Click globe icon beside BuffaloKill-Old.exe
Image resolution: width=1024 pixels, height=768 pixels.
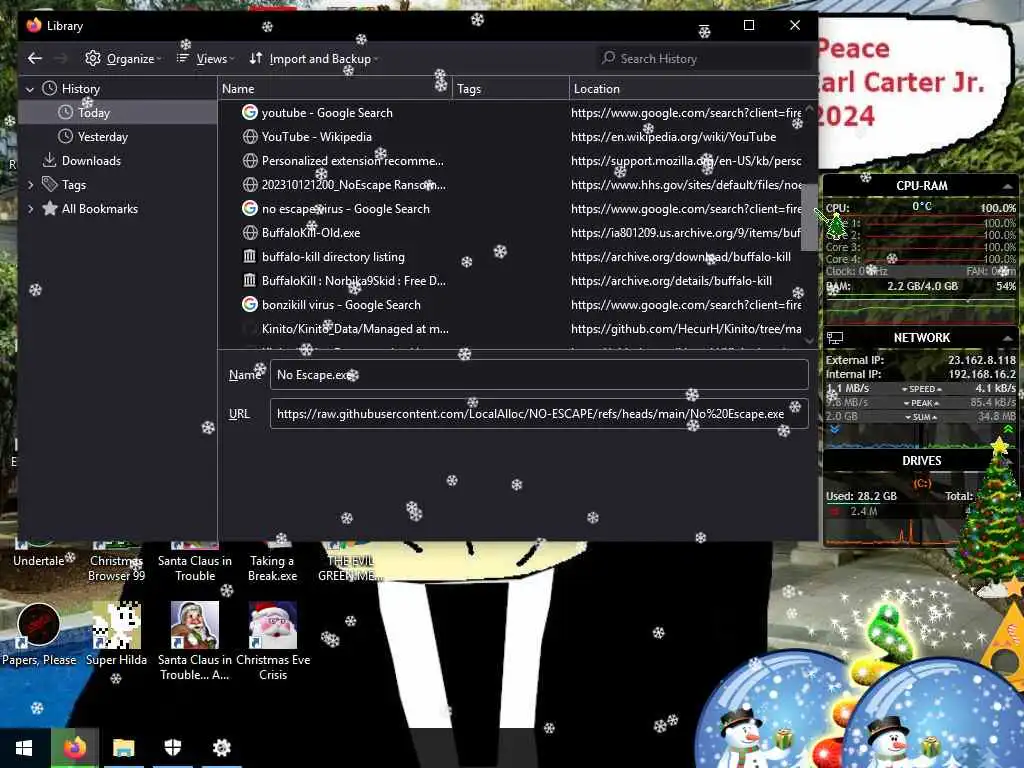coord(249,233)
